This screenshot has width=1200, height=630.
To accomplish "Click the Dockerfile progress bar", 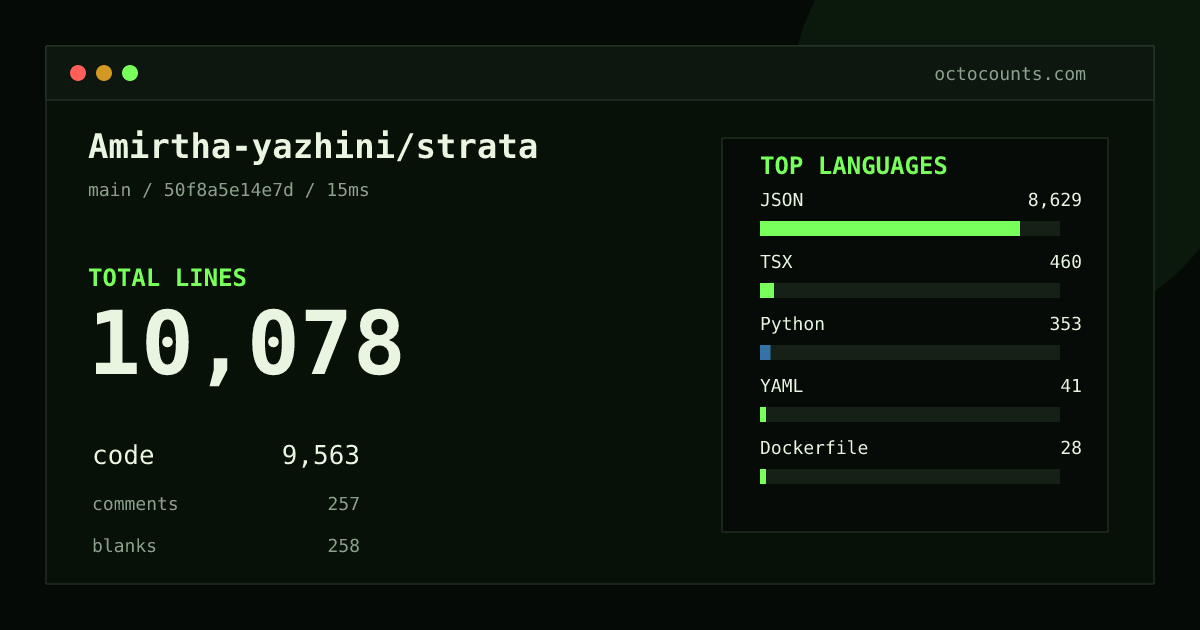I will coord(910,476).
